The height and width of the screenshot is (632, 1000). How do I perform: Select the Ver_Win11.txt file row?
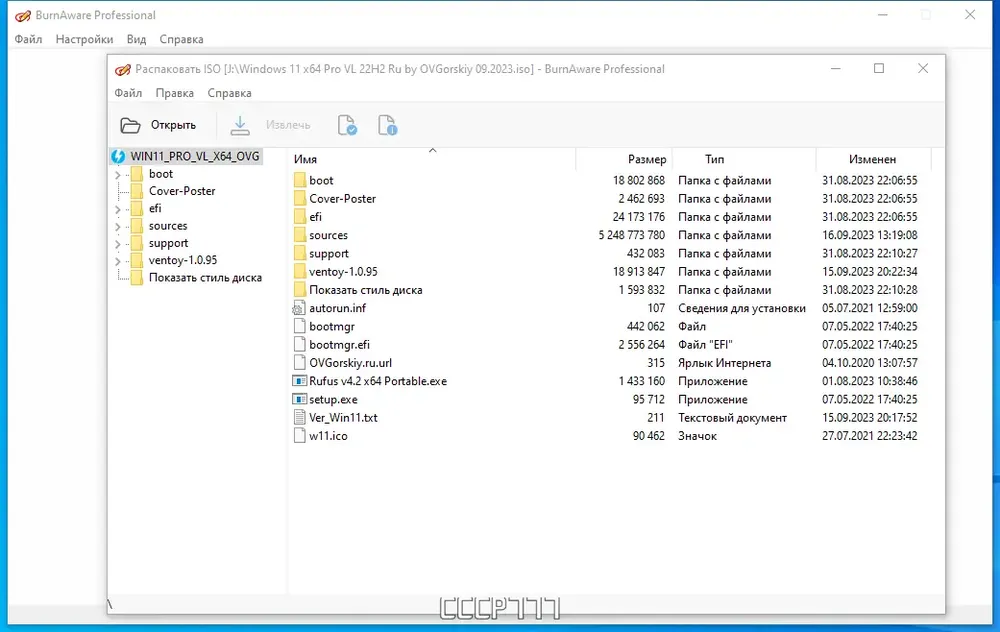343,418
